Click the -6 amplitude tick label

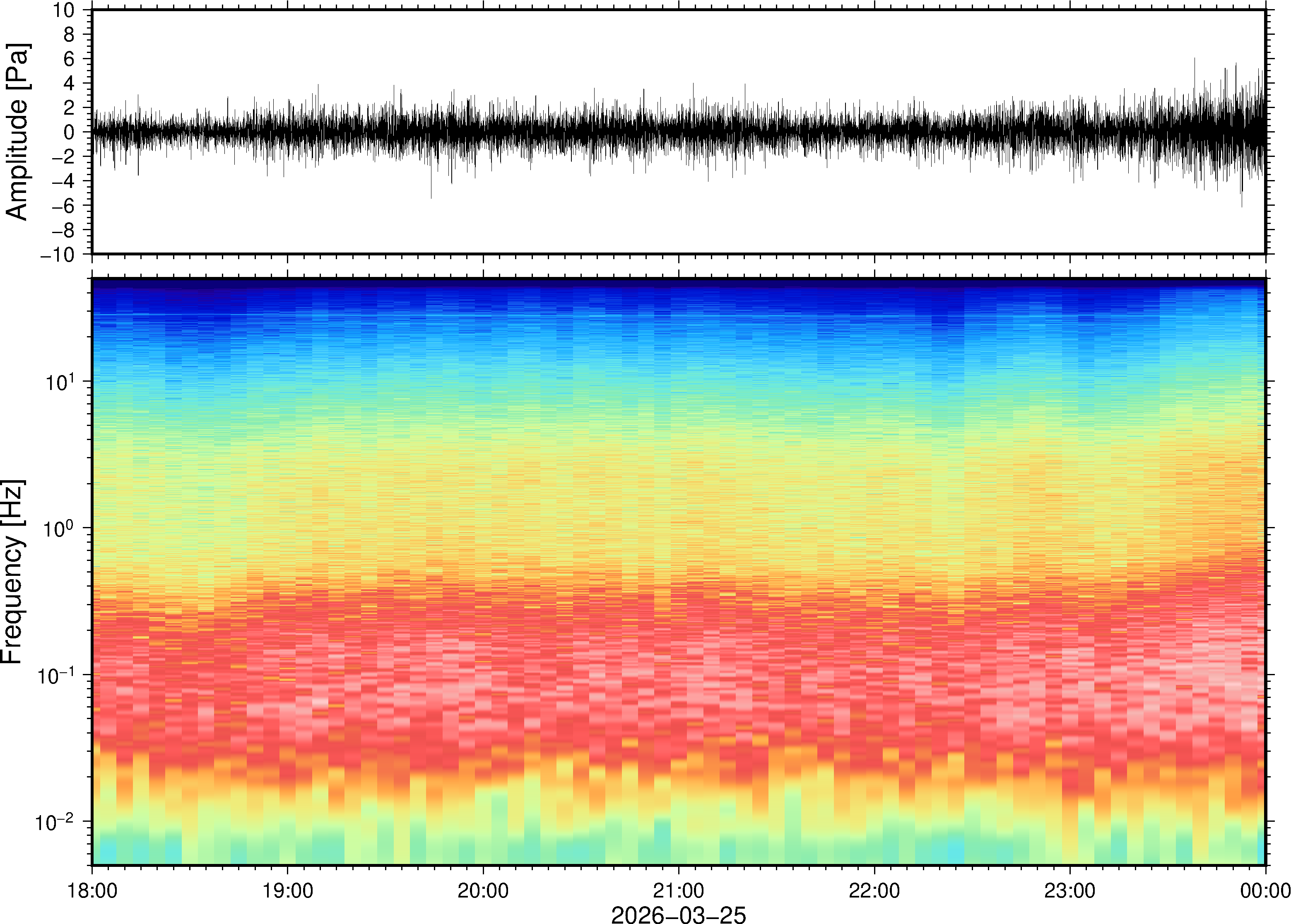click(x=63, y=206)
